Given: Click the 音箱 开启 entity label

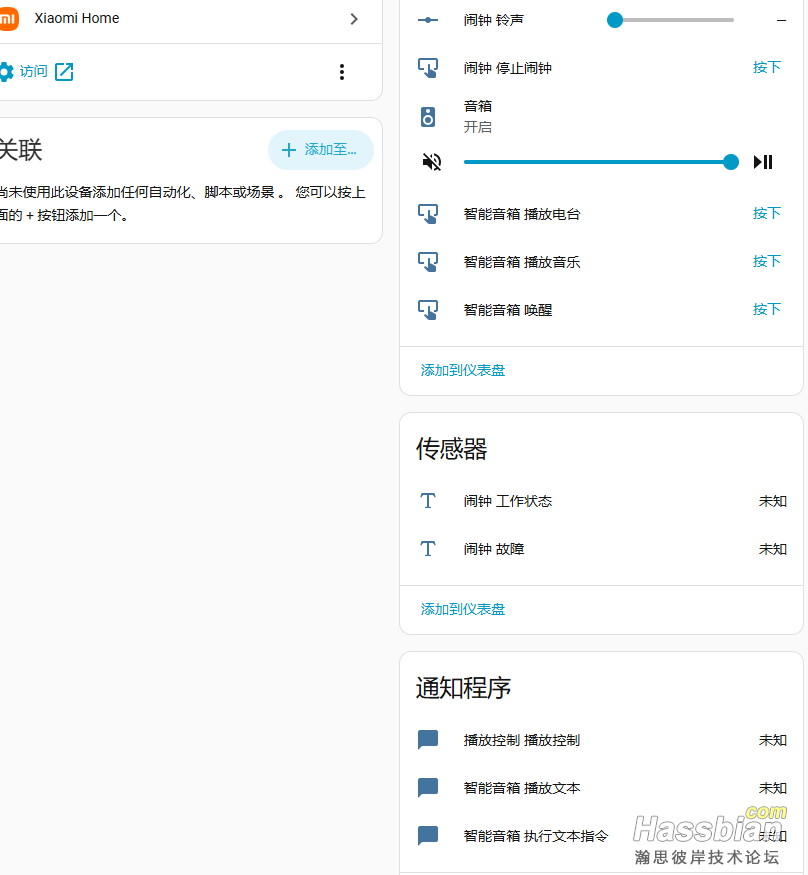Looking at the screenshot, I should coord(478,117).
